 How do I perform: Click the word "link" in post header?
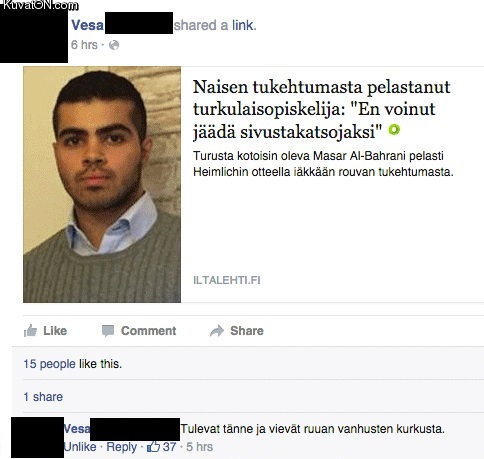point(243,25)
